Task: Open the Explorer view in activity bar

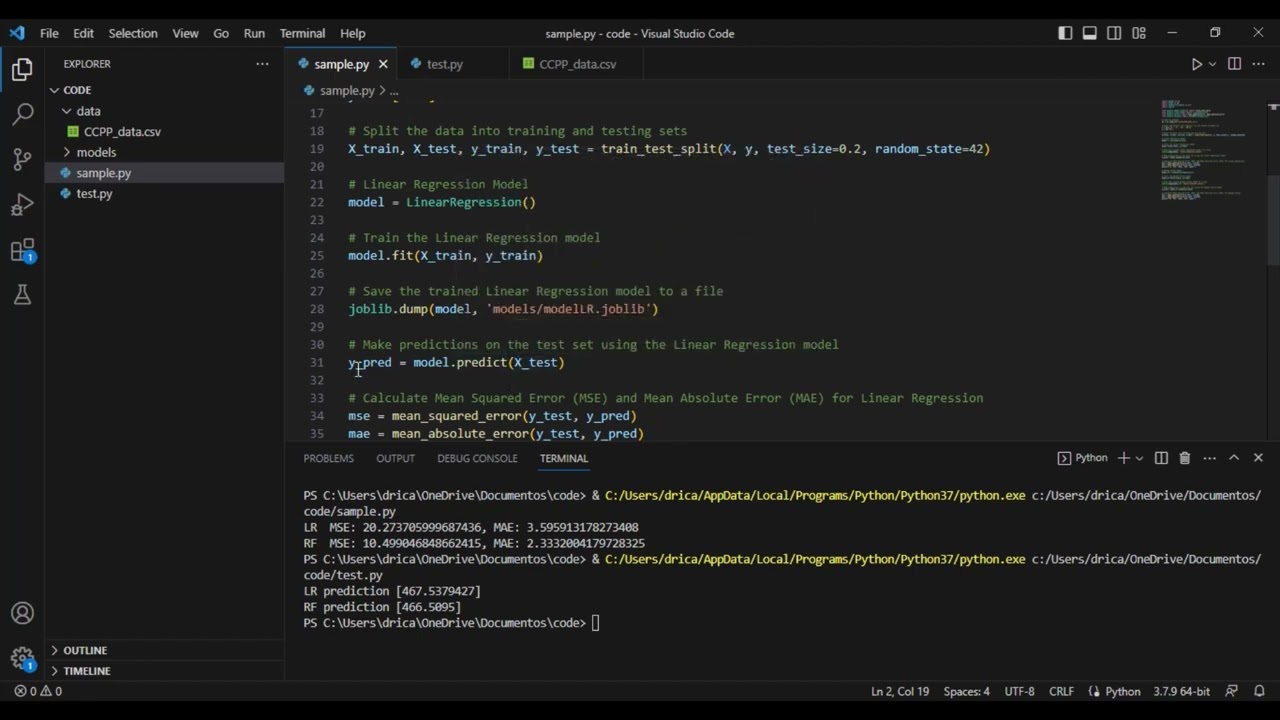Action: tap(22, 70)
